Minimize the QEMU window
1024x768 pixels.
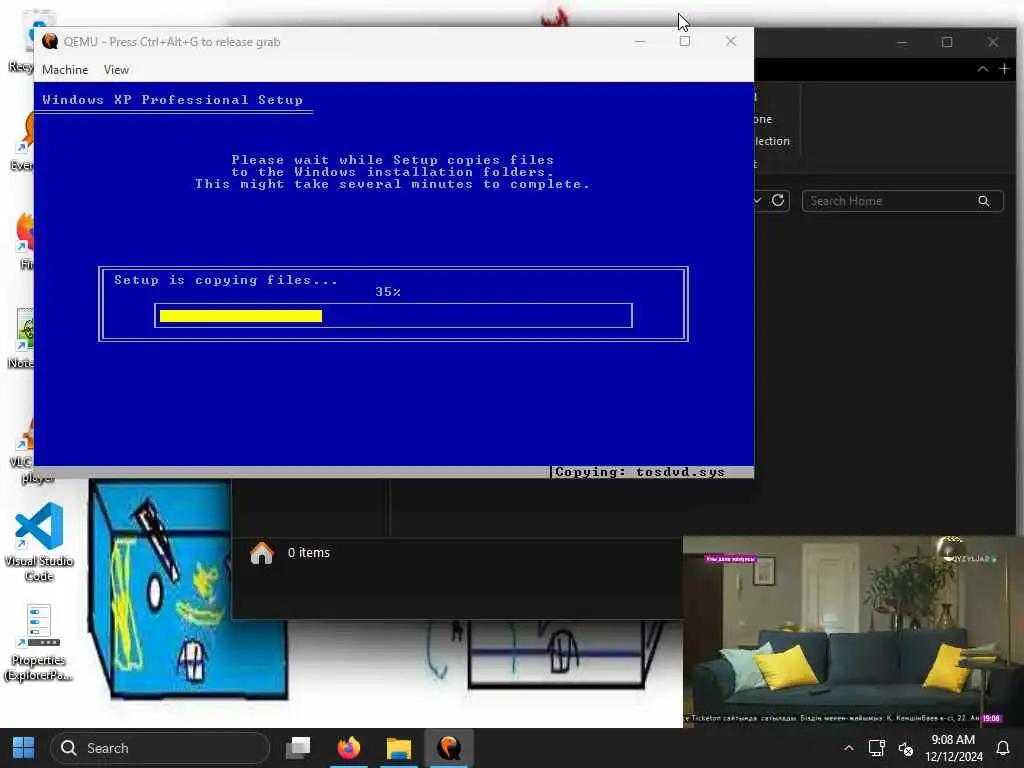(639, 41)
